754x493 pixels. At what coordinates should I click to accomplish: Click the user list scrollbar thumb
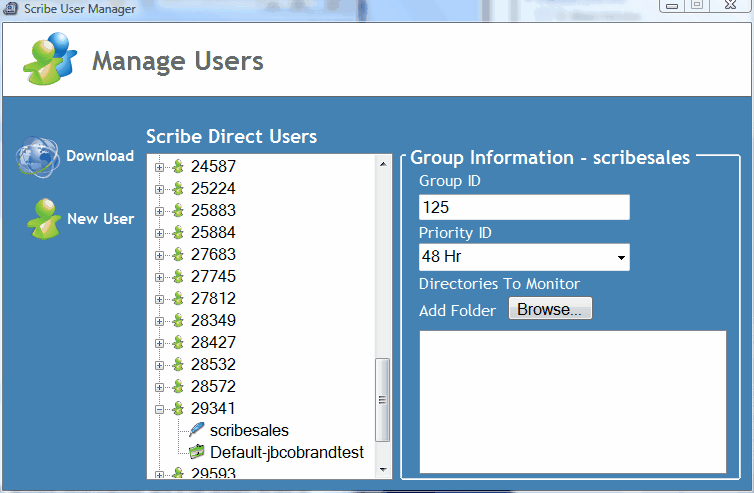[383, 400]
